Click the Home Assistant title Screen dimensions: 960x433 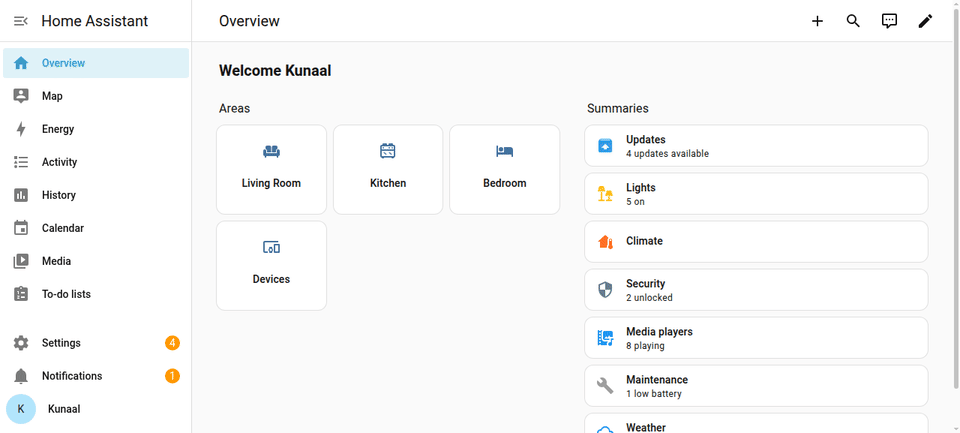(x=95, y=21)
